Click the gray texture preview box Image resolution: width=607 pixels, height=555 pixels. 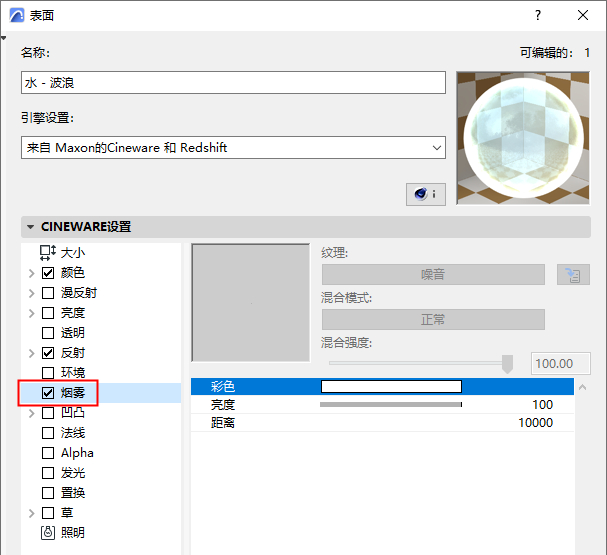pos(250,303)
